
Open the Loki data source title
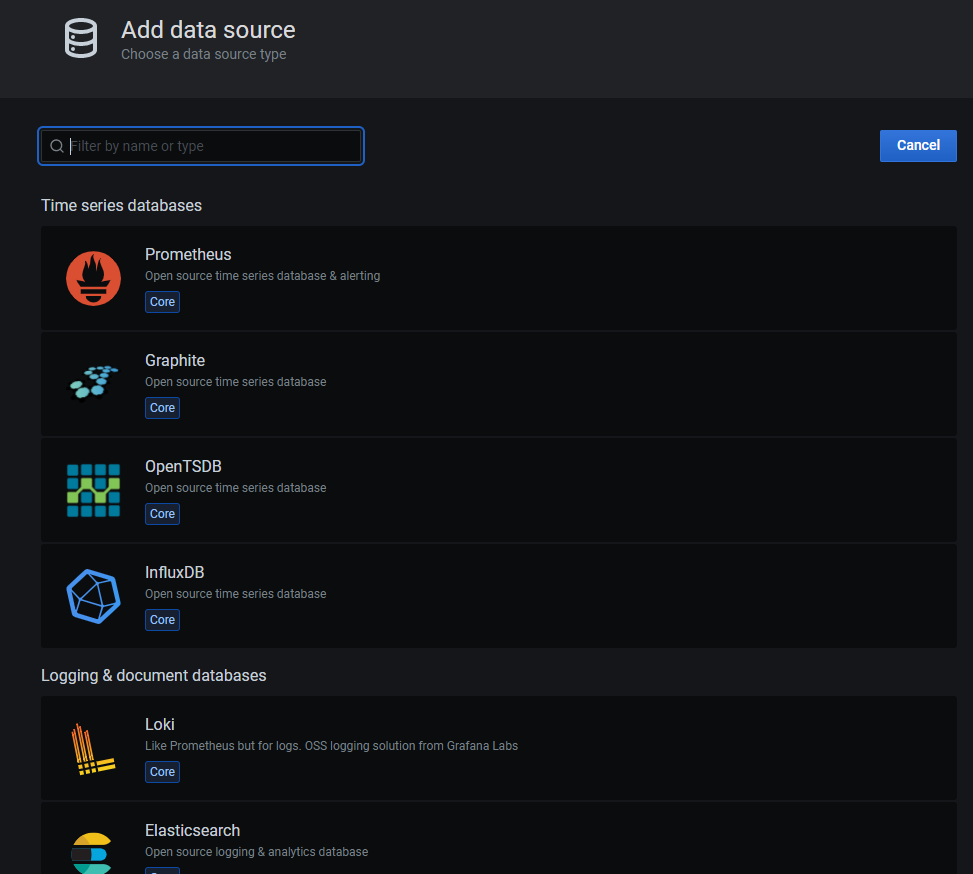[x=159, y=724]
